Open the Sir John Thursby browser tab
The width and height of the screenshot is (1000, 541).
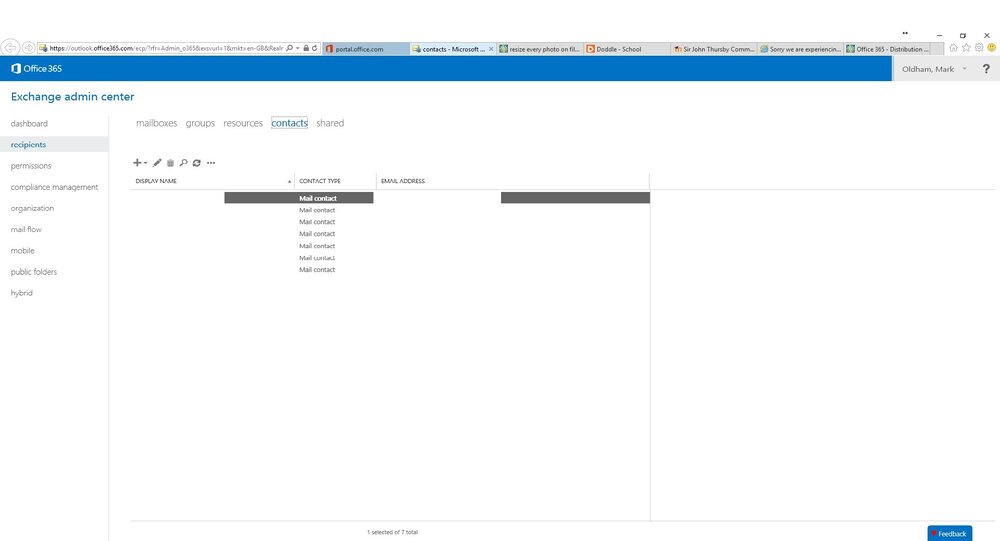tap(714, 49)
